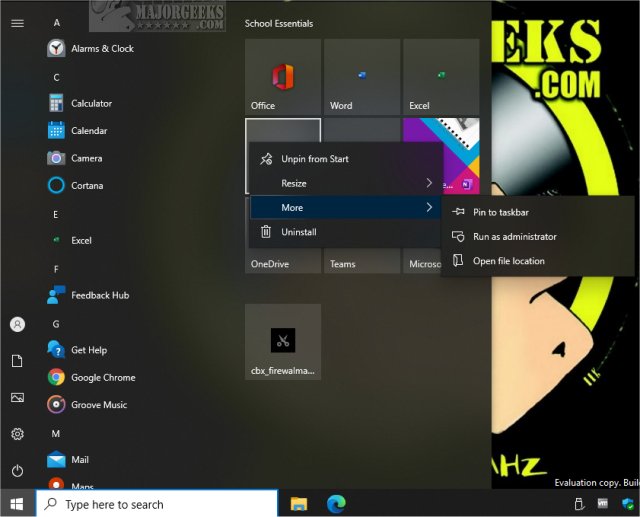The height and width of the screenshot is (517, 640).
Task: Open the Documents folder icon in Start sidebar
Action: [17, 361]
